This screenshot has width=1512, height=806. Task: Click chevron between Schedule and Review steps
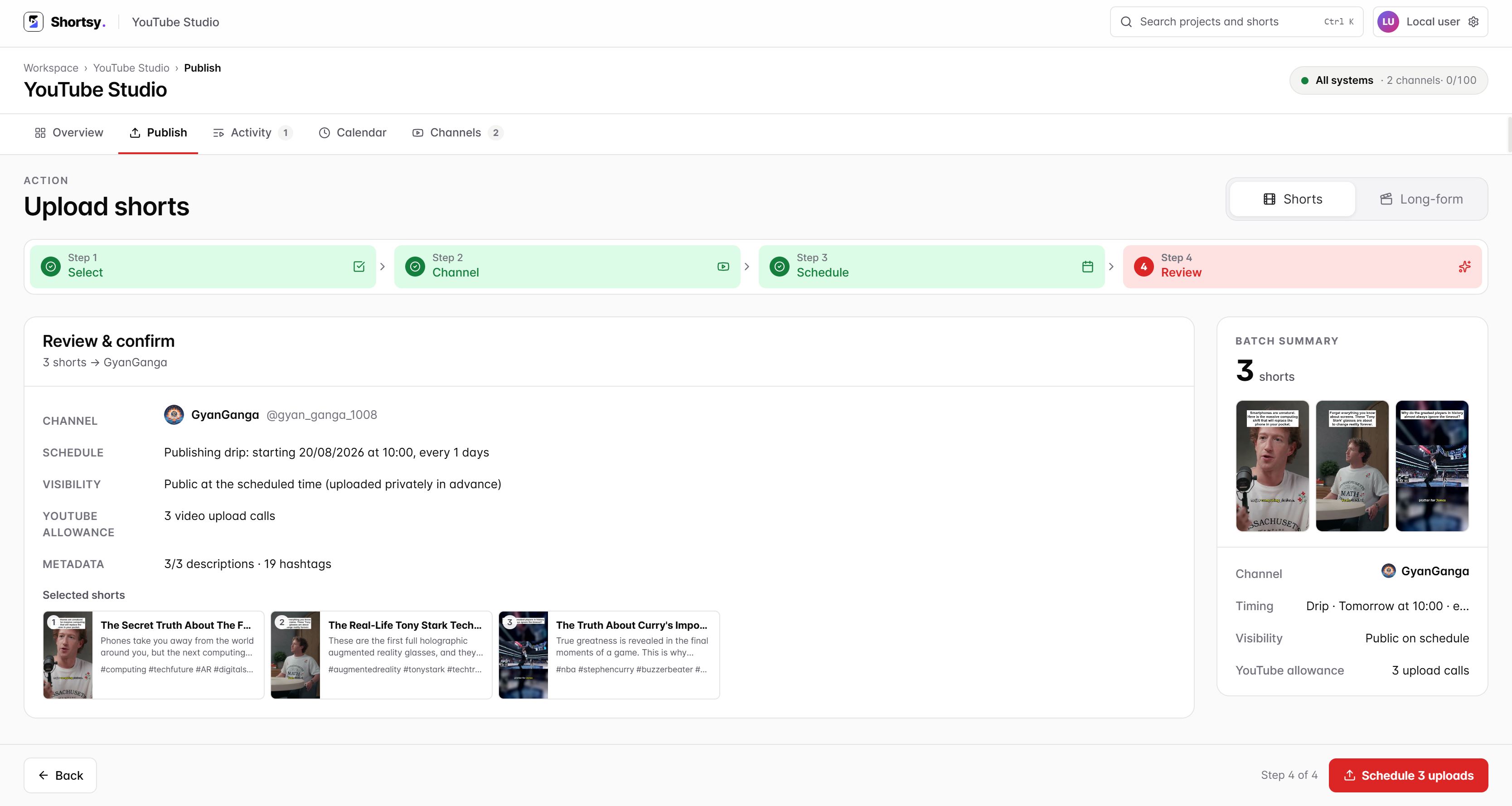(x=1111, y=267)
